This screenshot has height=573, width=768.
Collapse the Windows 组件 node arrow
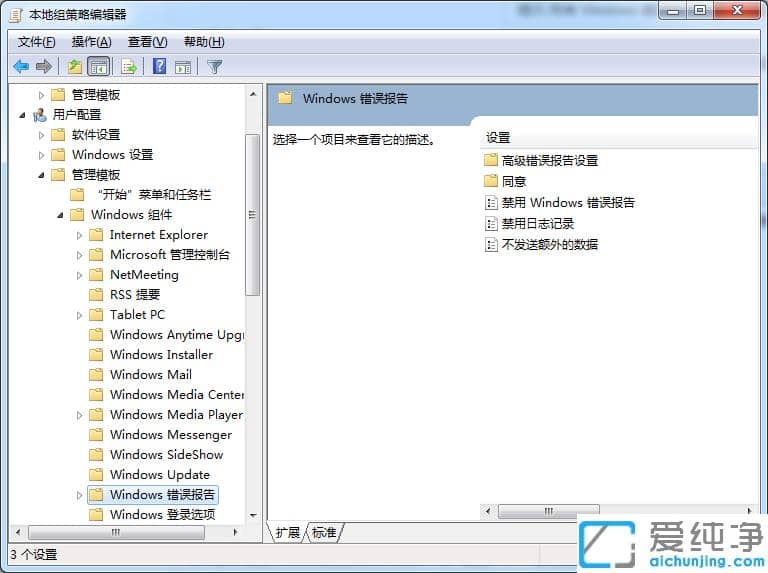pos(60,215)
